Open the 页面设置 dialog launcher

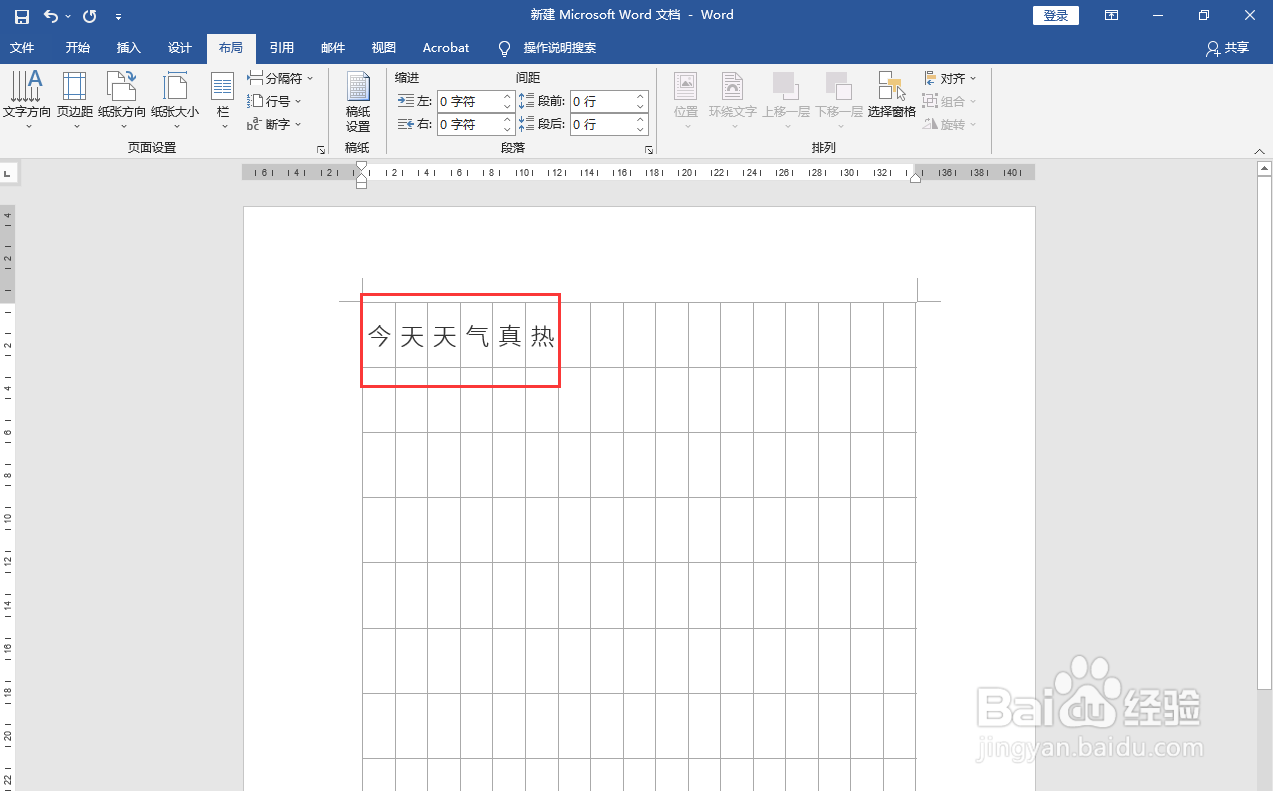pos(320,148)
